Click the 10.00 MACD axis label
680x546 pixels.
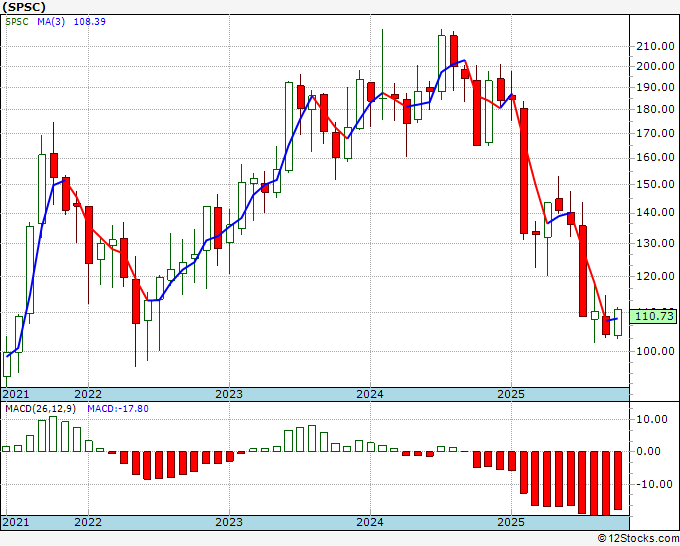(x=652, y=419)
